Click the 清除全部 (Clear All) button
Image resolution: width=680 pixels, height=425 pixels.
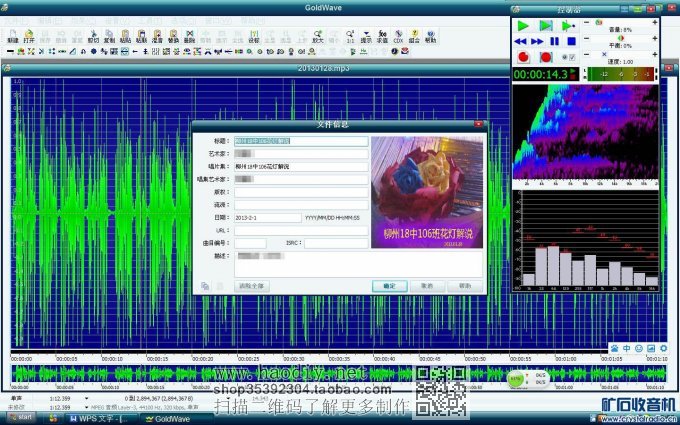(x=252, y=285)
